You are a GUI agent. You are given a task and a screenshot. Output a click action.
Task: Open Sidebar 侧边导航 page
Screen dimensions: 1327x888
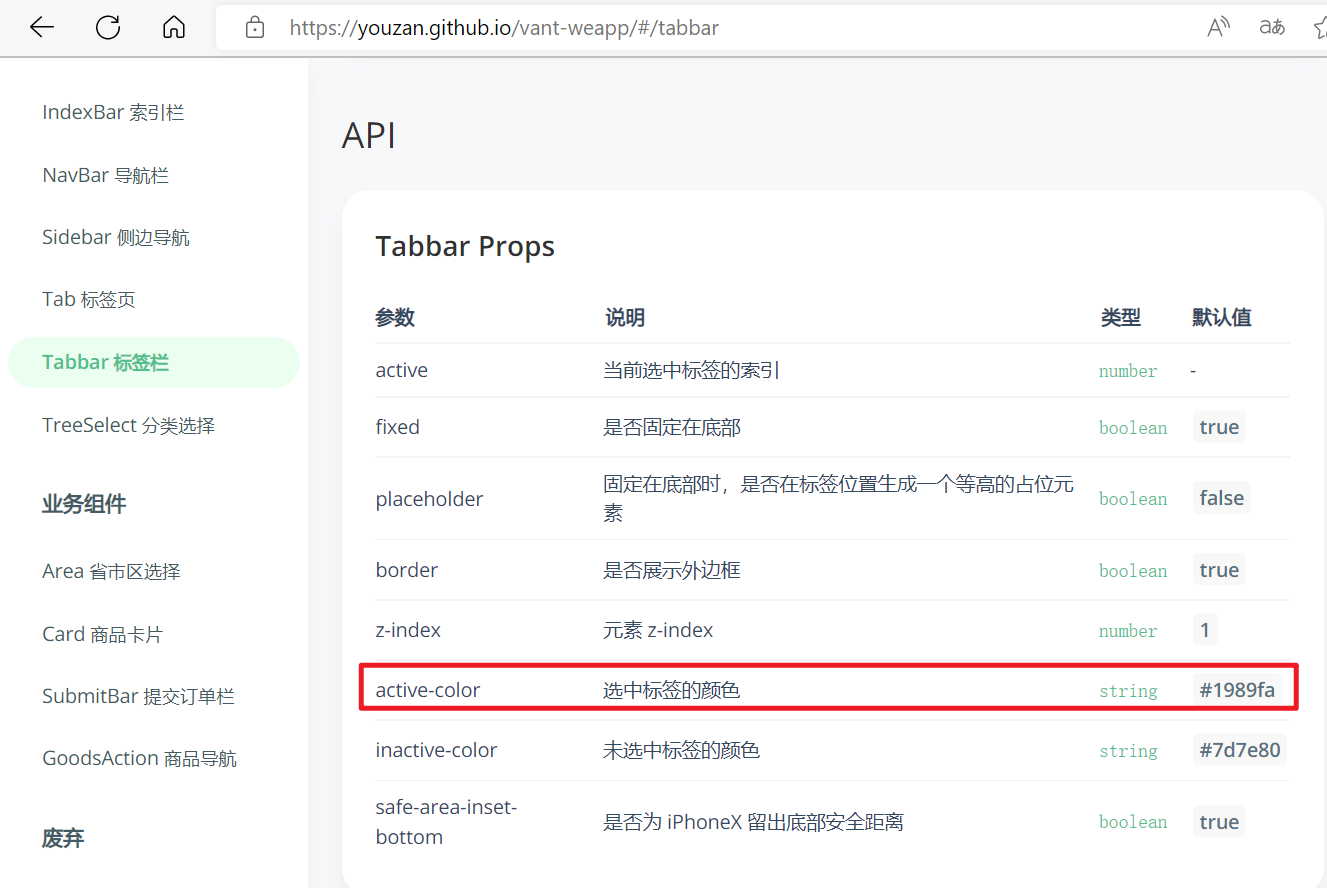click(x=116, y=237)
